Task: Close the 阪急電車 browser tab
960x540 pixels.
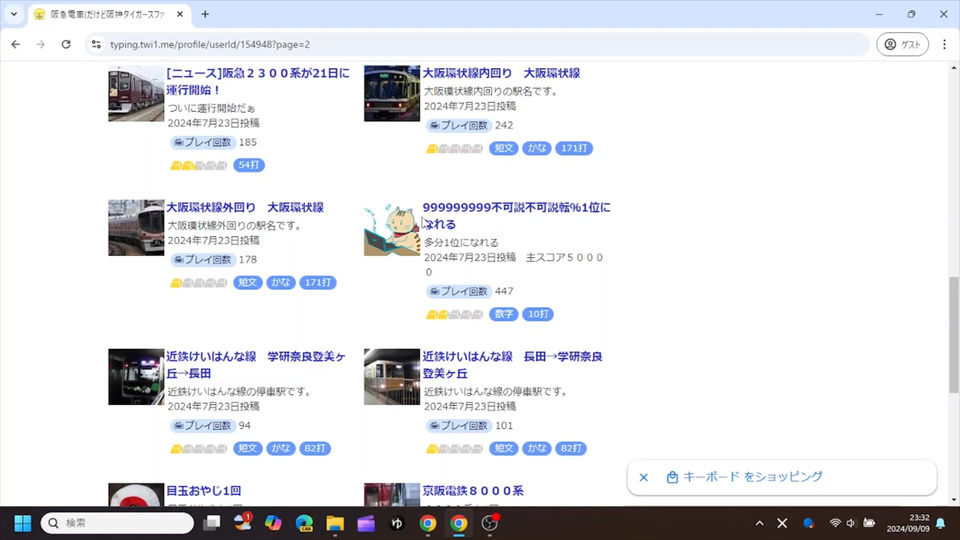Action: [179, 14]
